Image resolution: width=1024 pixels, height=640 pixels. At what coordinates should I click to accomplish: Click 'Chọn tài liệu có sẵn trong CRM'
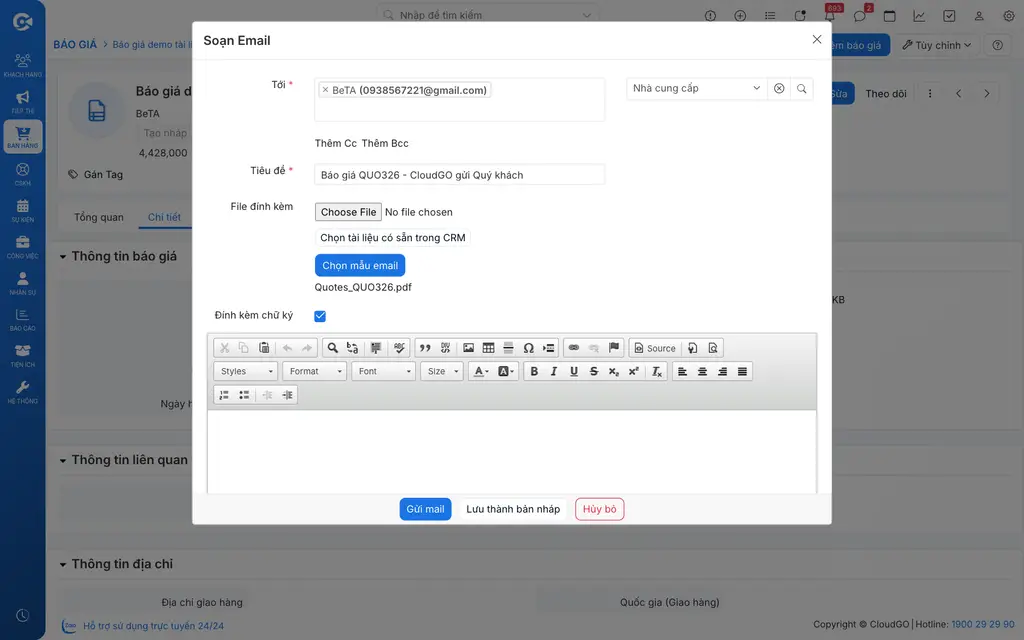click(x=392, y=238)
